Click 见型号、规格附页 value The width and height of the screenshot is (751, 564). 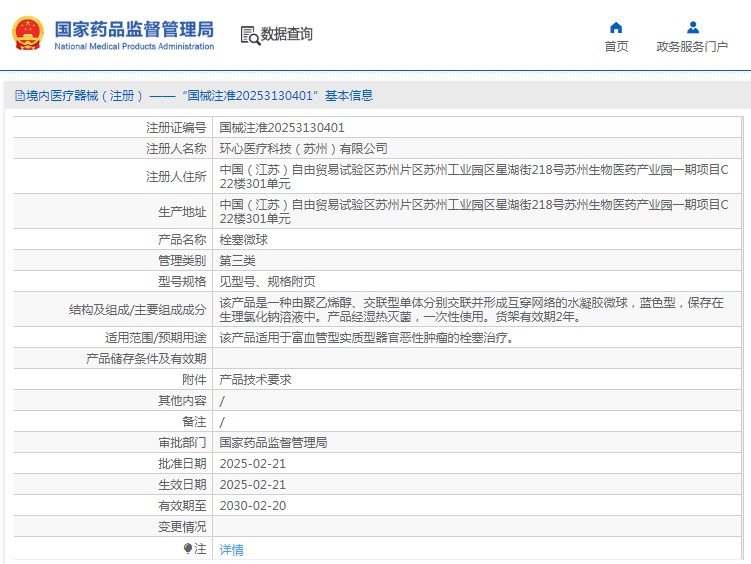(267, 282)
